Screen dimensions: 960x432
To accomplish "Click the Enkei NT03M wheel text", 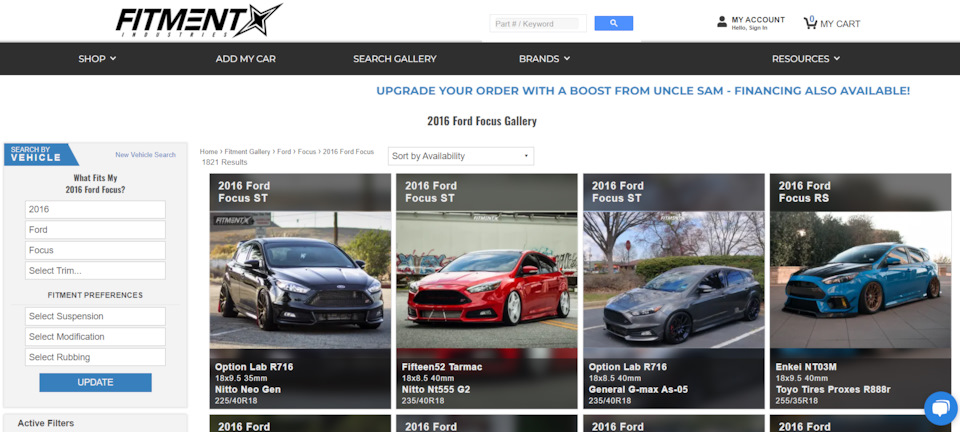I will pyautogui.click(x=806, y=367).
